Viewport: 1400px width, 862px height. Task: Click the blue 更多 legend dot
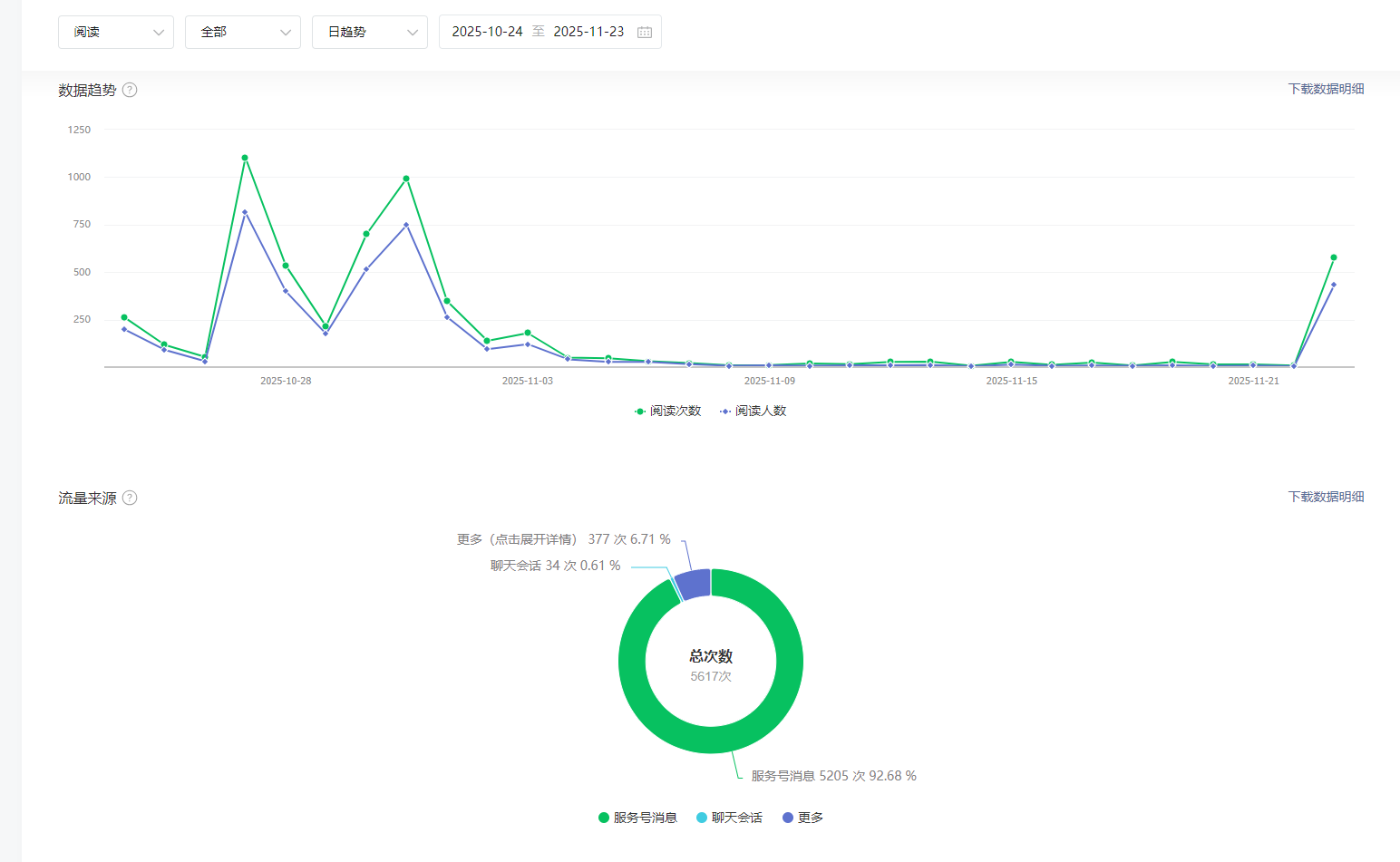click(787, 818)
